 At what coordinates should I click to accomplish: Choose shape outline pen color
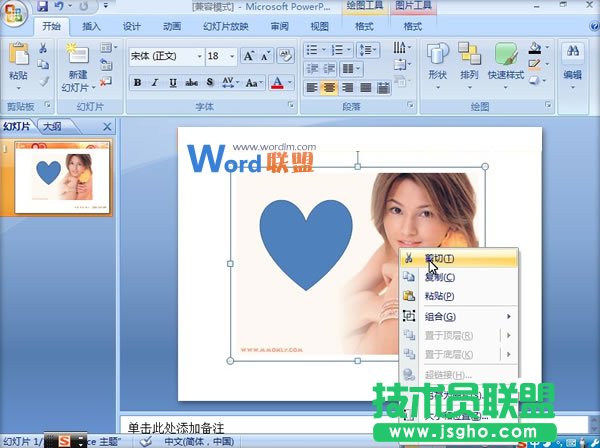click(x=535, y=64)
